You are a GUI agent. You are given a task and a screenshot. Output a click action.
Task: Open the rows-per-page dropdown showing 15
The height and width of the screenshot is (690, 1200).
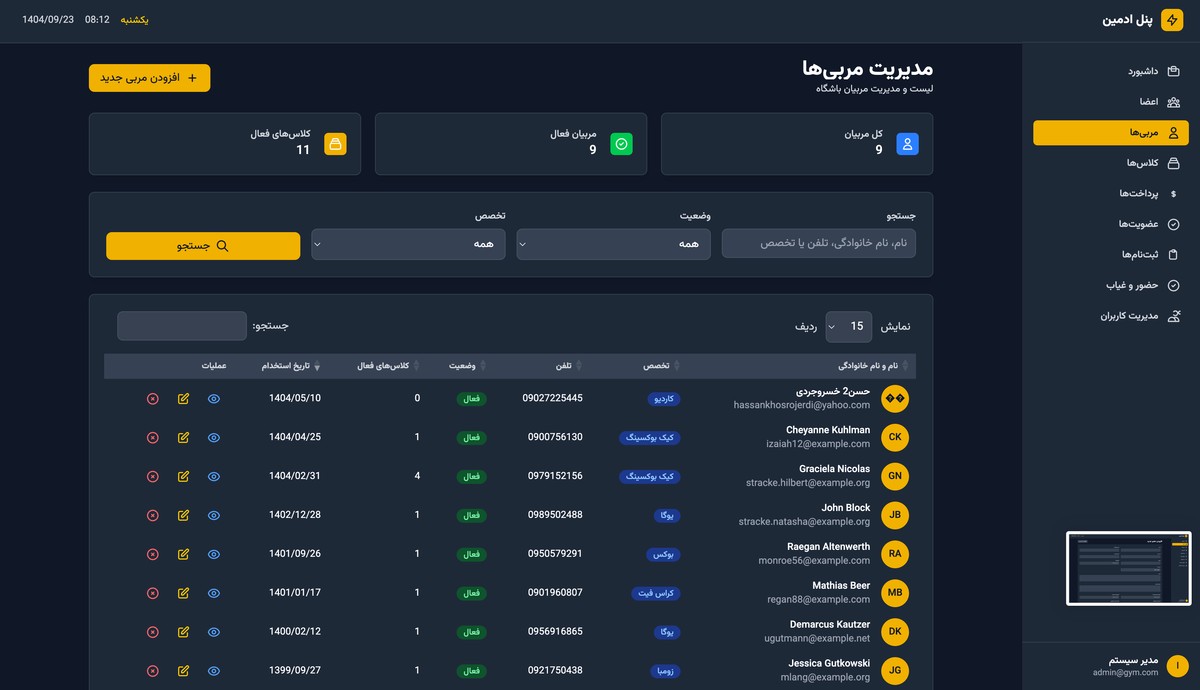click(848, 326)
